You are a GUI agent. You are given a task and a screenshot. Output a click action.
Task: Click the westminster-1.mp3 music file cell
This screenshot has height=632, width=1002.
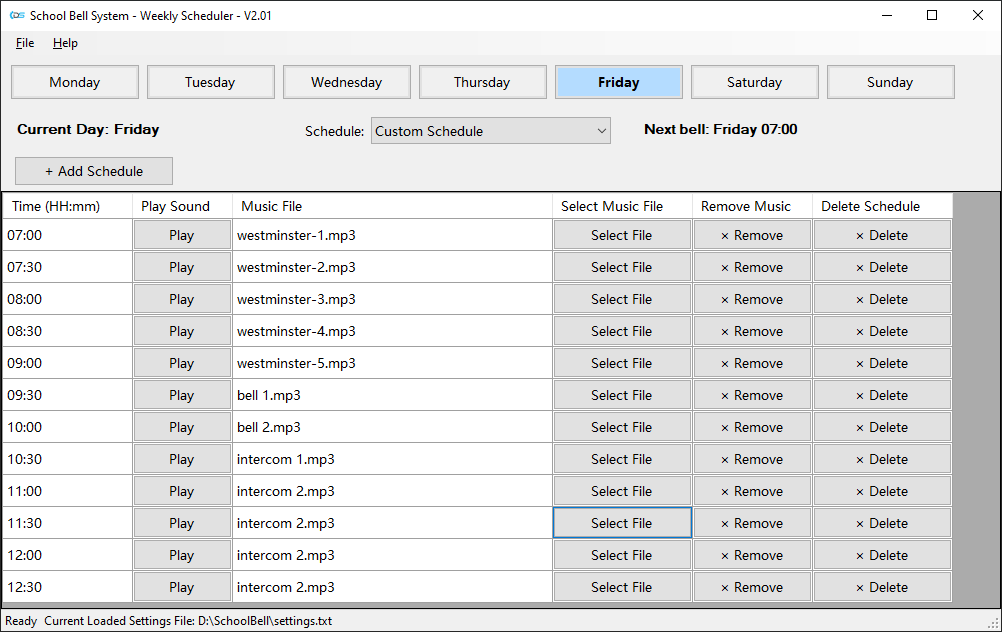[x=392, y=235]
